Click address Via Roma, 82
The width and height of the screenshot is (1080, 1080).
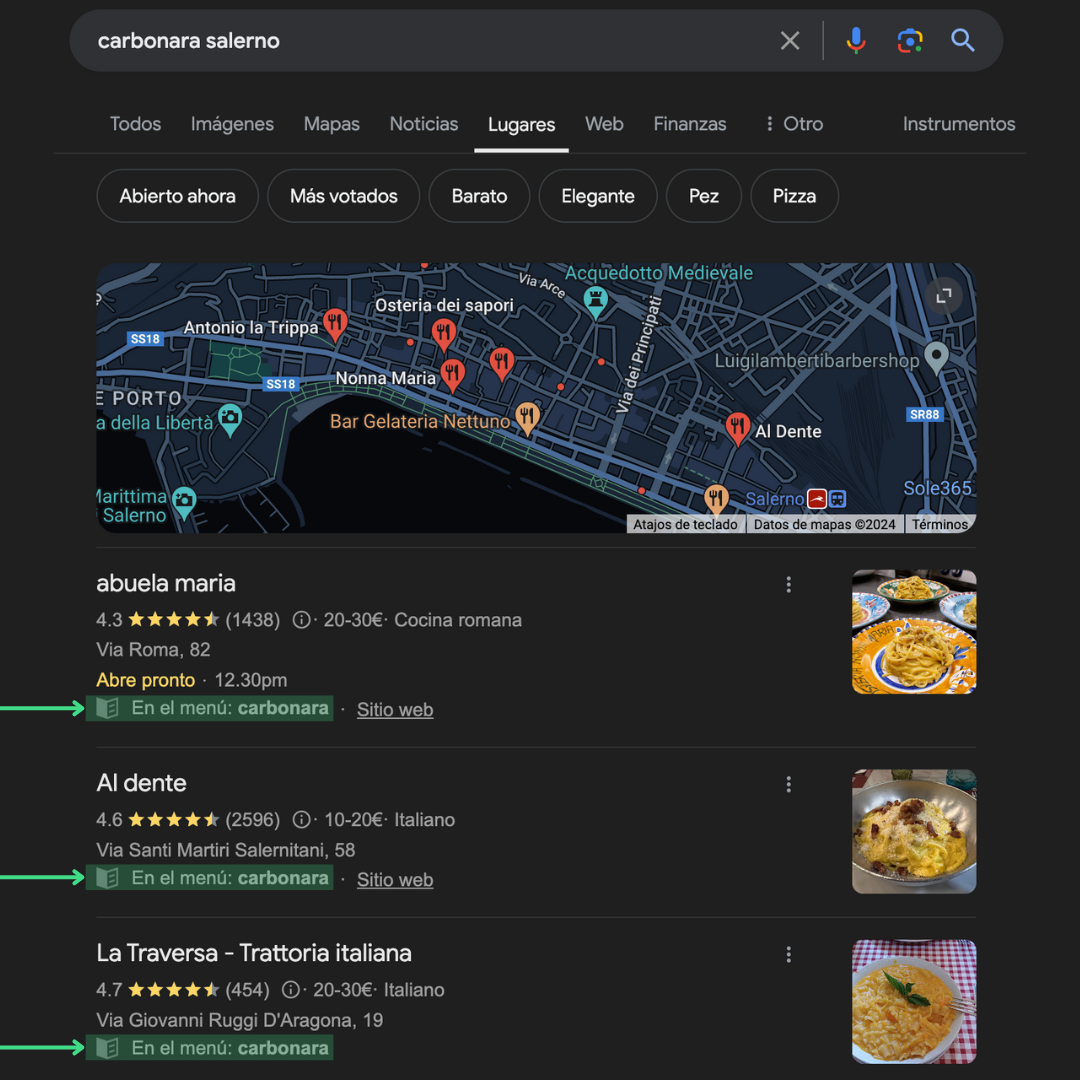click(154, 650)
